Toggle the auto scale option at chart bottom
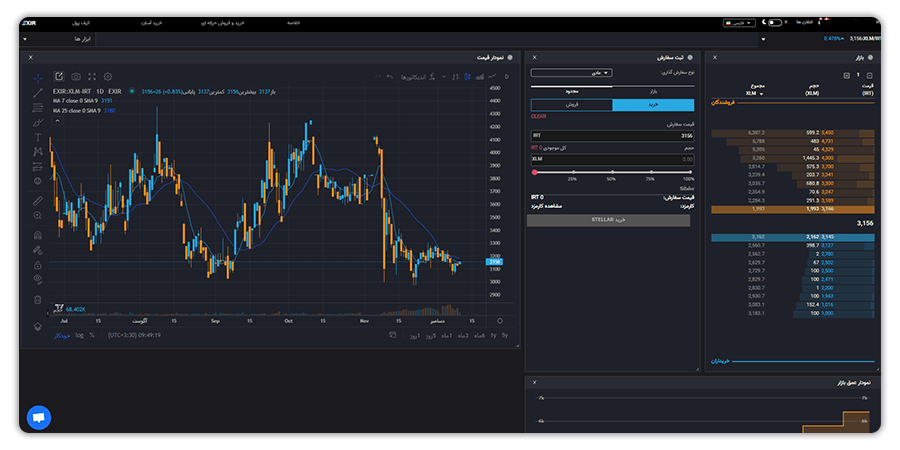This screenshot has width=900, height=450. tap(62, 335)
